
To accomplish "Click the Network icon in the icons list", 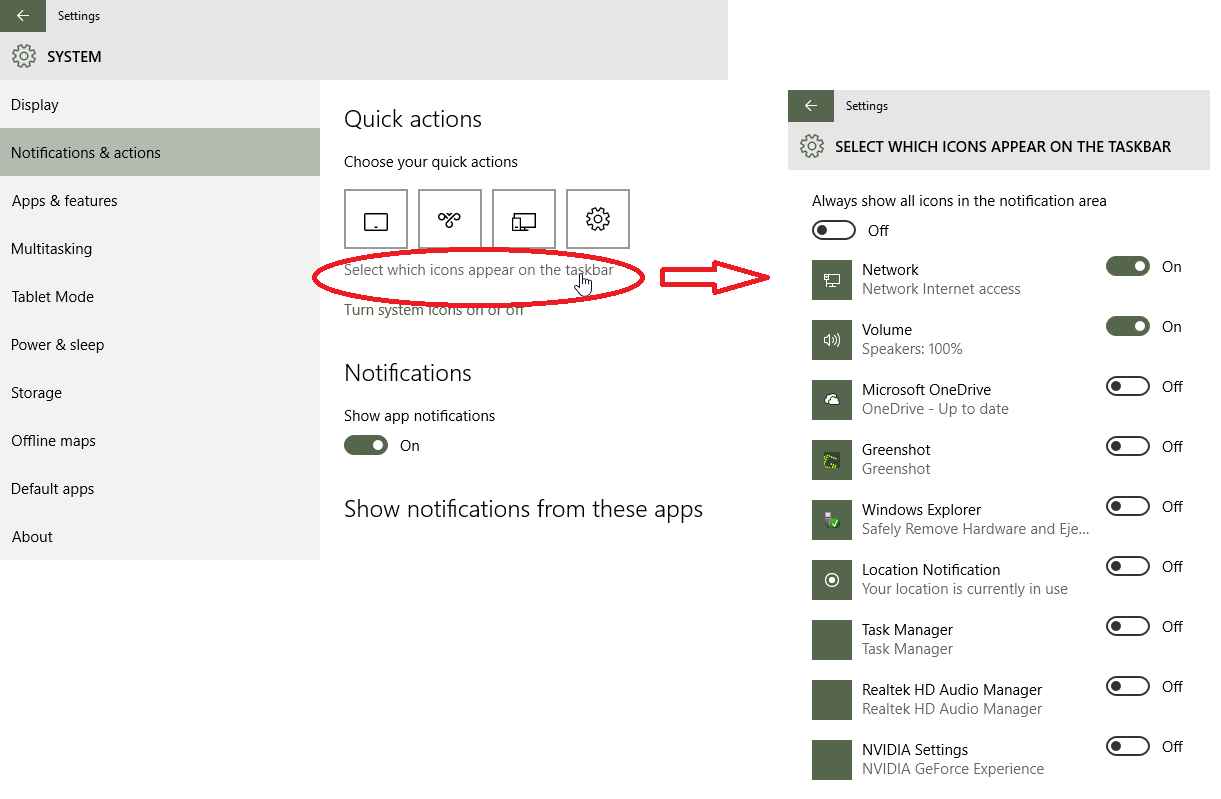I will click(x=832, y=280).
